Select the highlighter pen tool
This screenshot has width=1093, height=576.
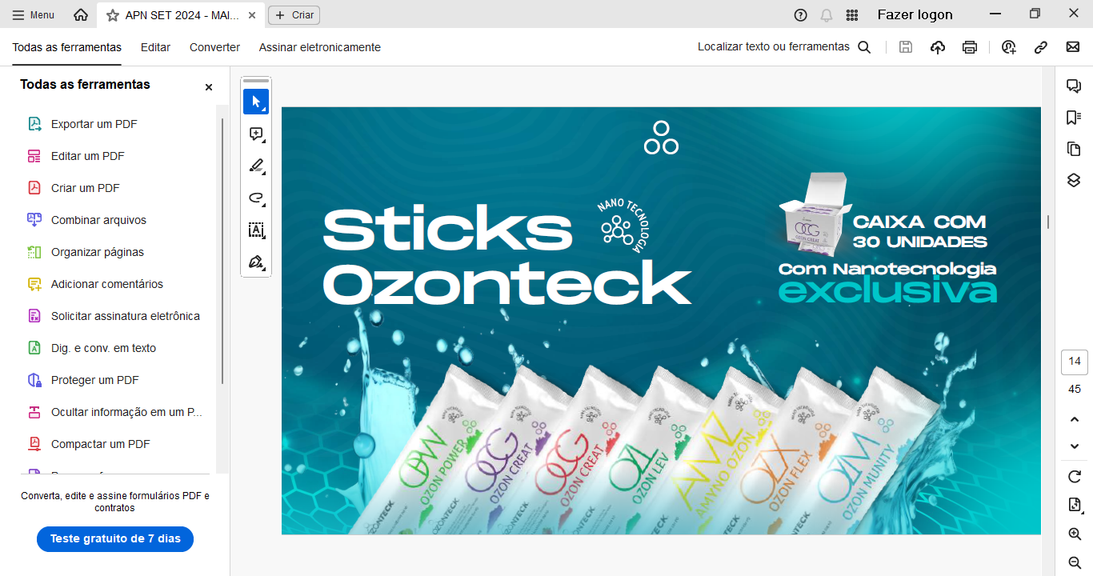click(x=256, y=166)
